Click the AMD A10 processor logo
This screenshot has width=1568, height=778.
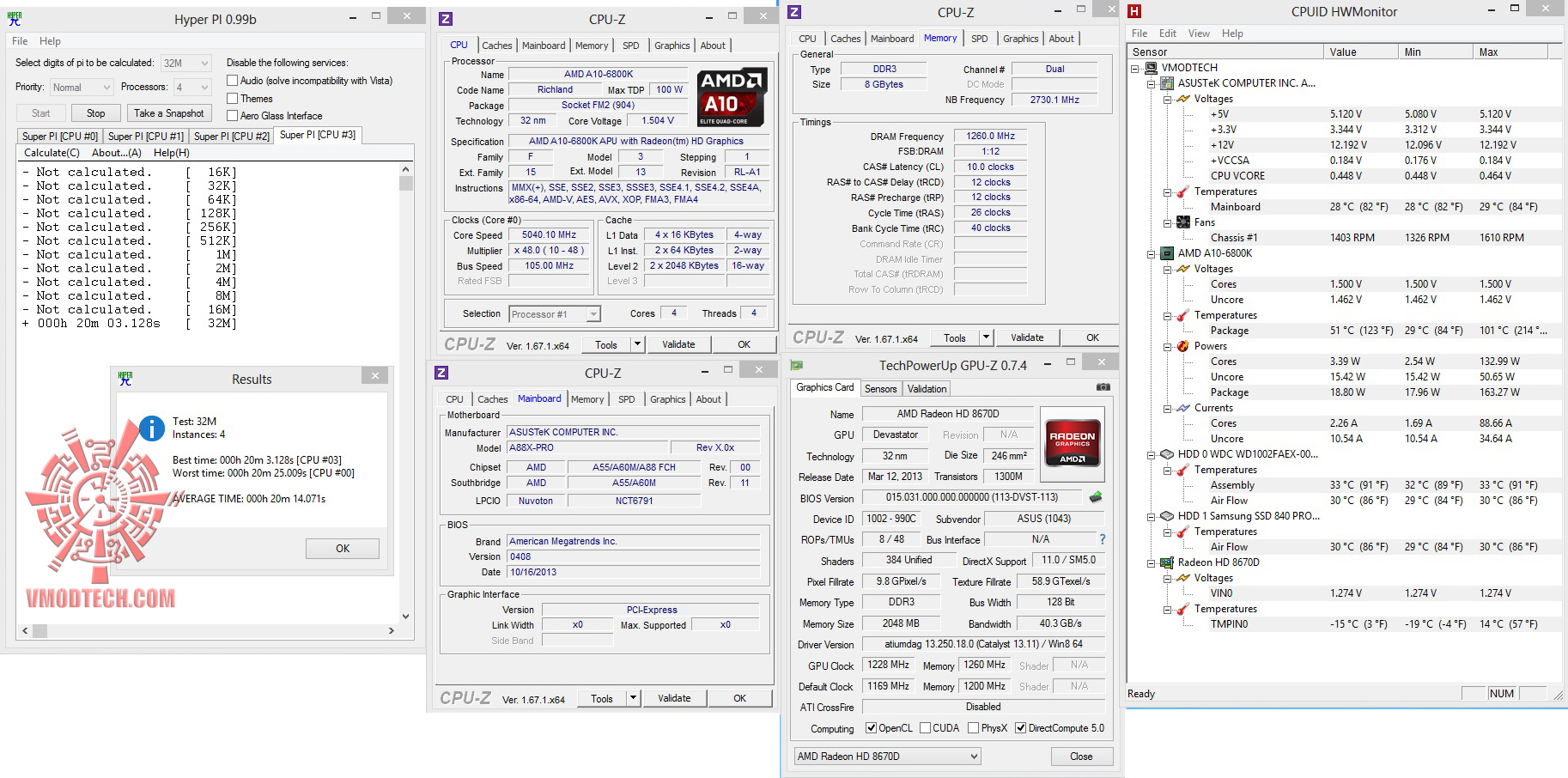pyautogui.click(x=732, y=97)
